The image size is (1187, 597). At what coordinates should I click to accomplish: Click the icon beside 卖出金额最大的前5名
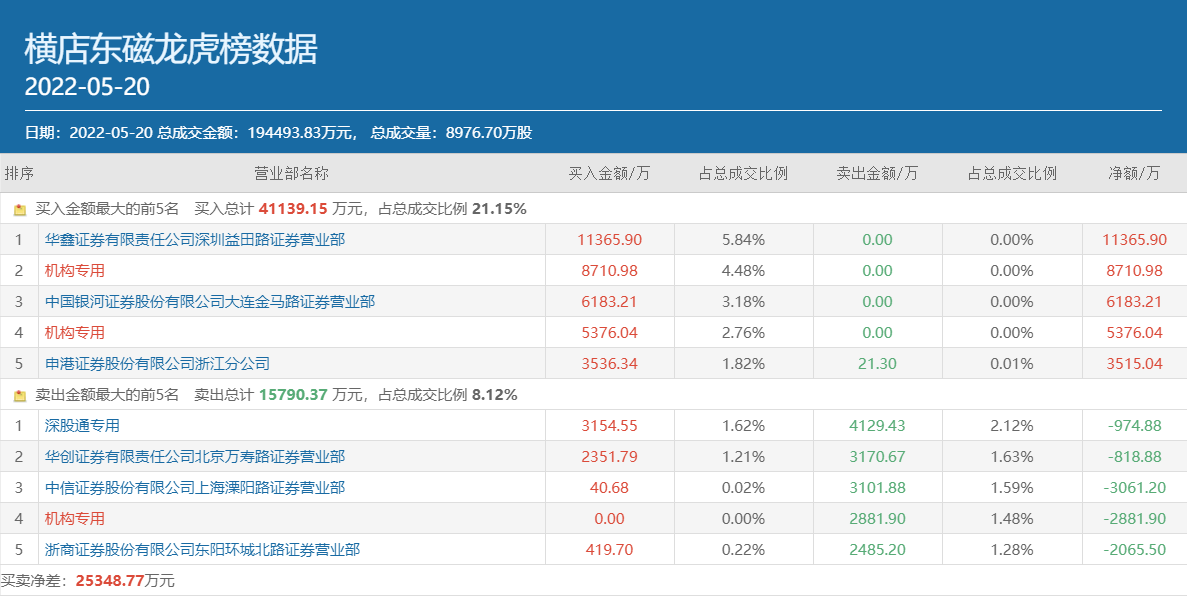(x=20, y=396)
